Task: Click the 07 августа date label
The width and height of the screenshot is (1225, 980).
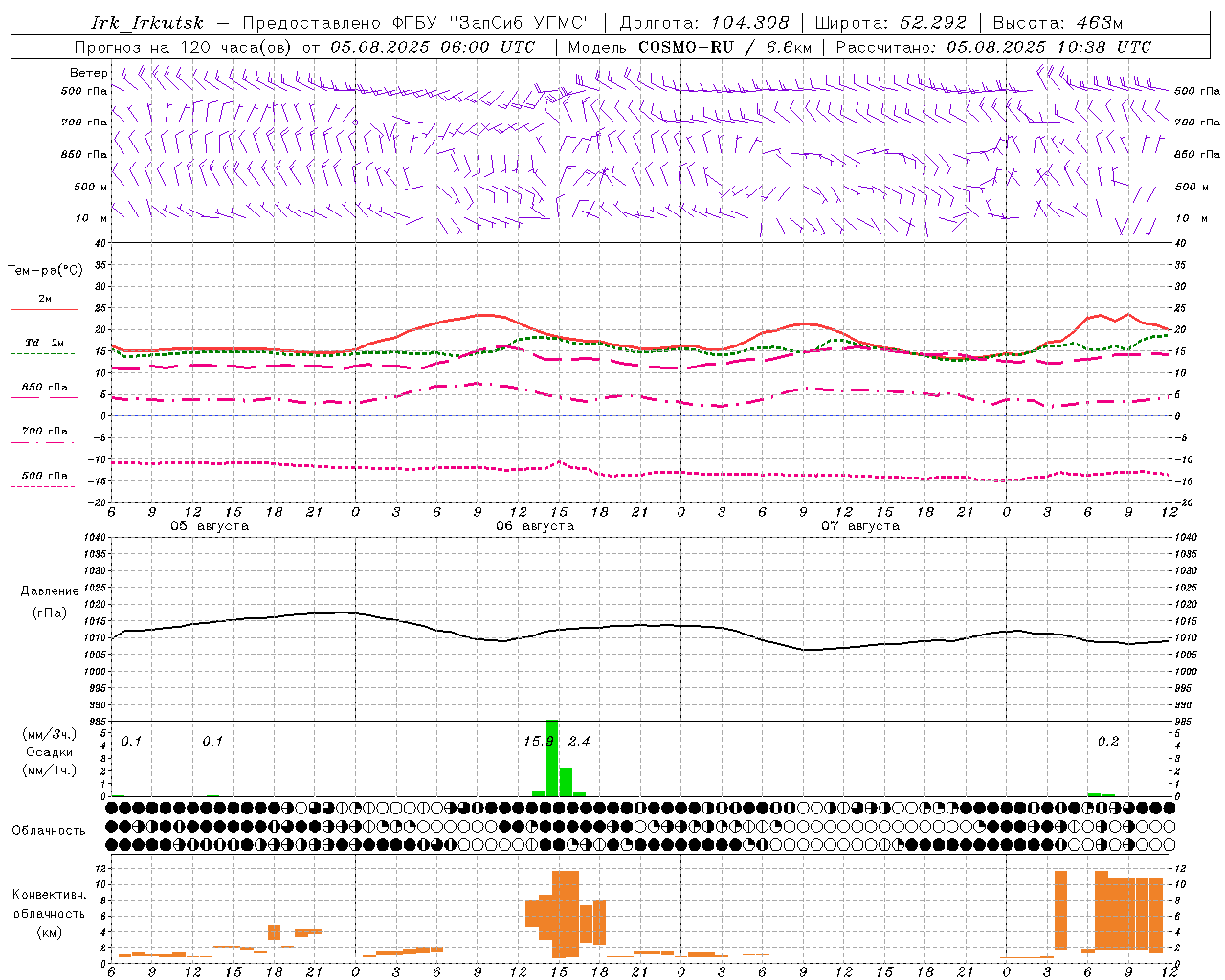Action: pos(860,526)
